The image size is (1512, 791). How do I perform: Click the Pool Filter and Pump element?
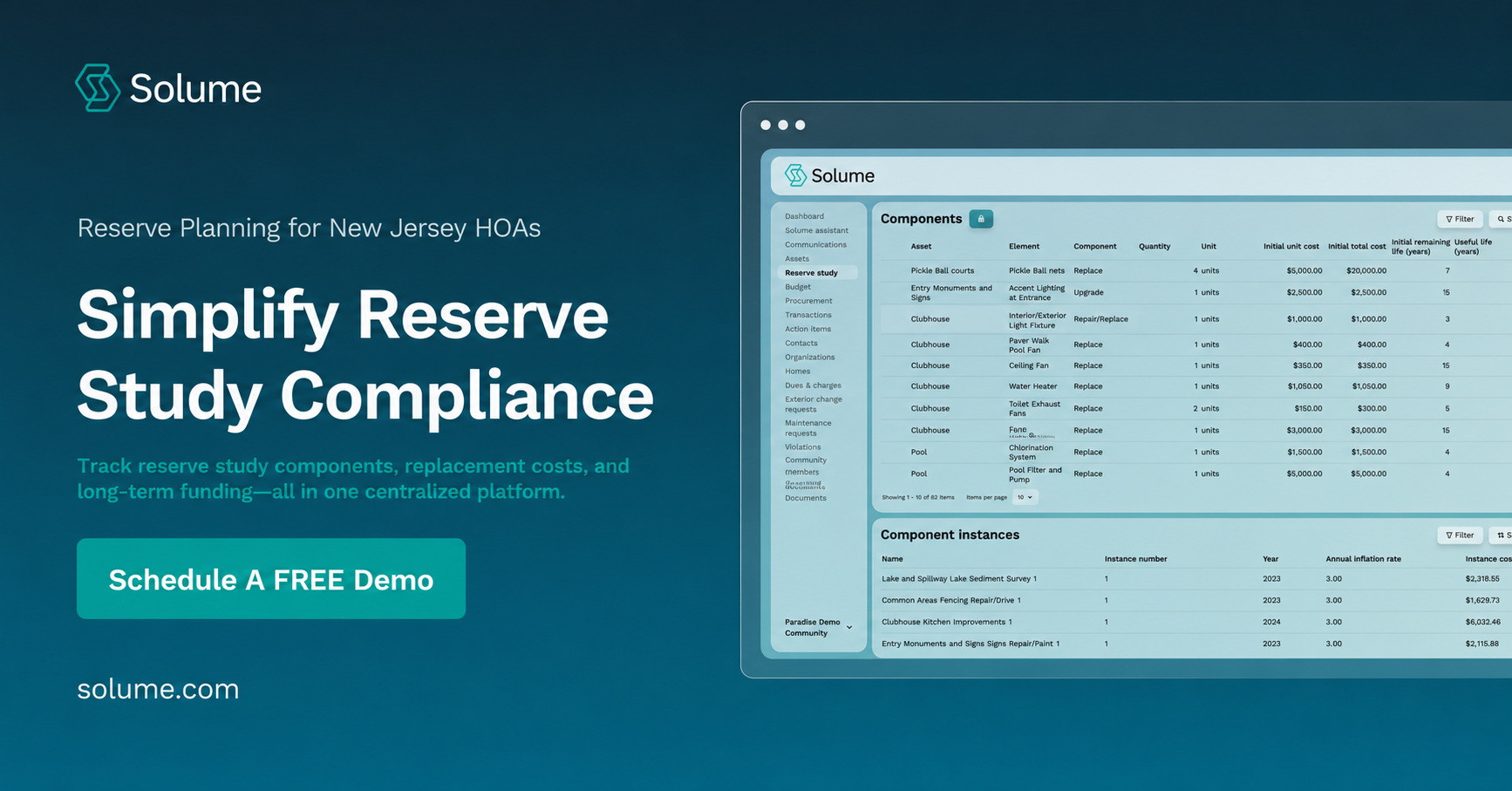click(x=1035, y=474)
